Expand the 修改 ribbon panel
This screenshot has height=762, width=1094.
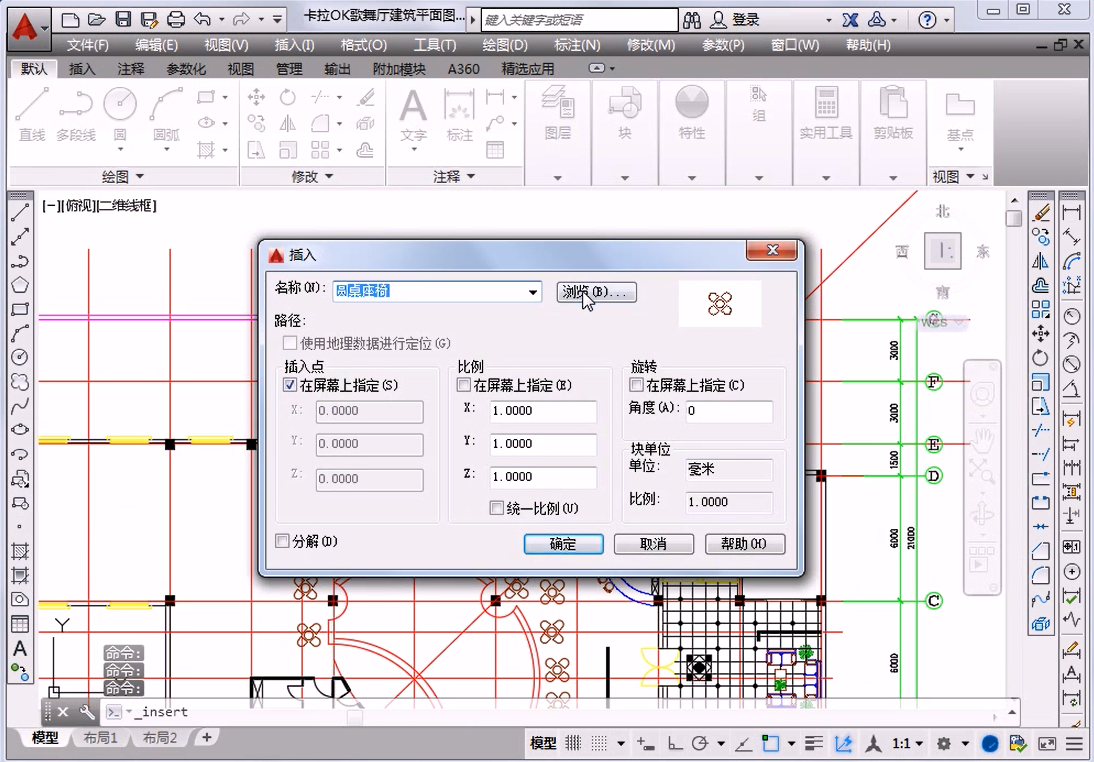312,177
